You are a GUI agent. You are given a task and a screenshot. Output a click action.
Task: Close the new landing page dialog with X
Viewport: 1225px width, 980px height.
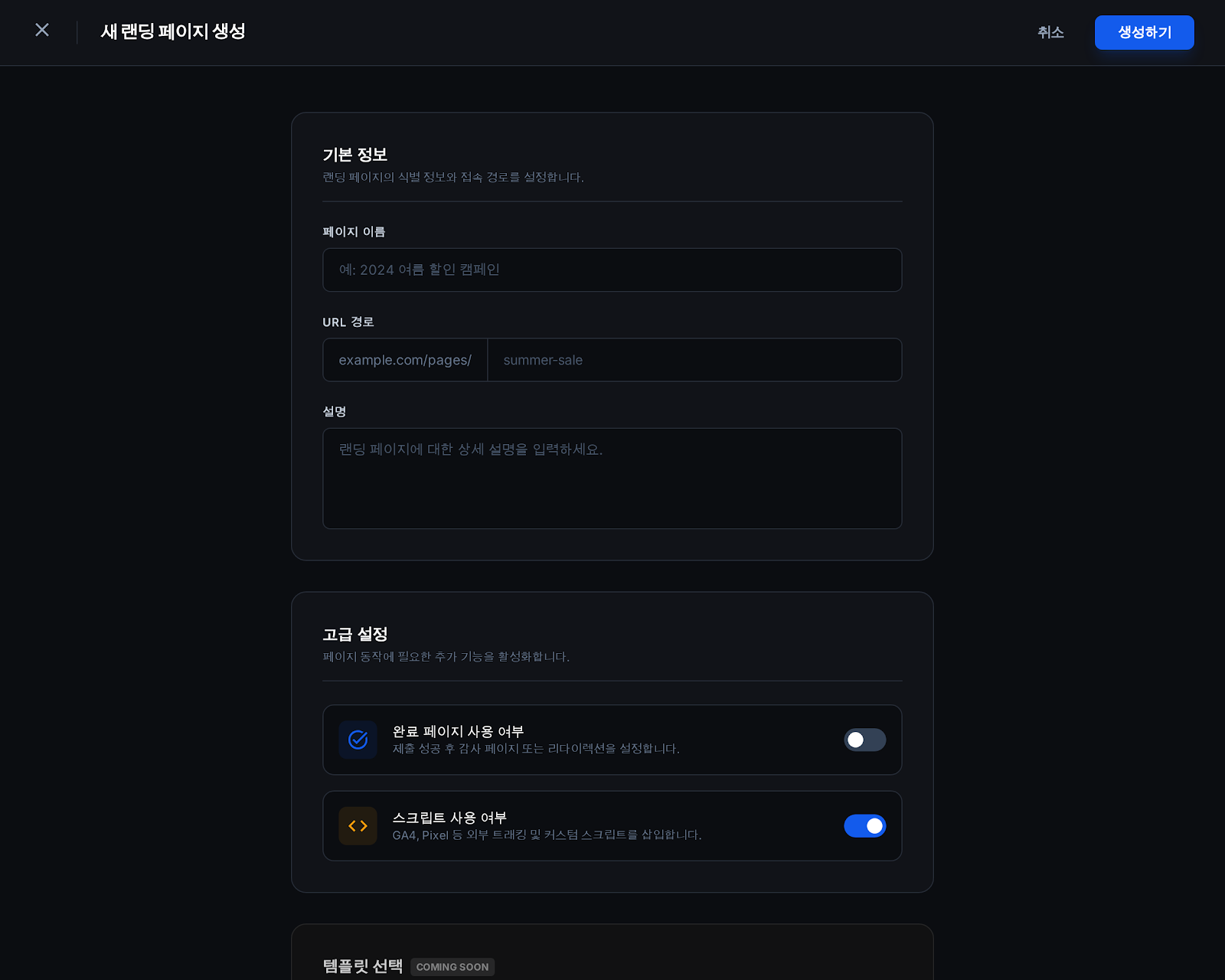[42, 30]
